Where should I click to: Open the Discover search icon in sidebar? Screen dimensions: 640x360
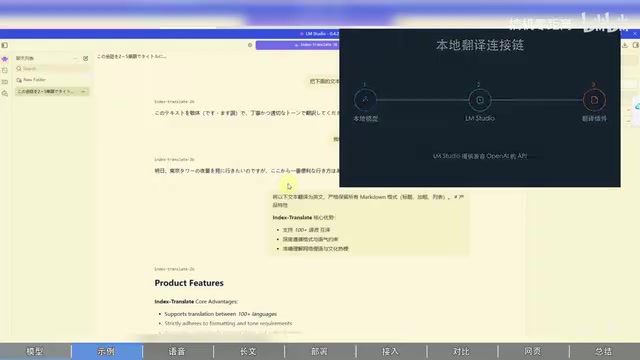click(x=5, y=93)
